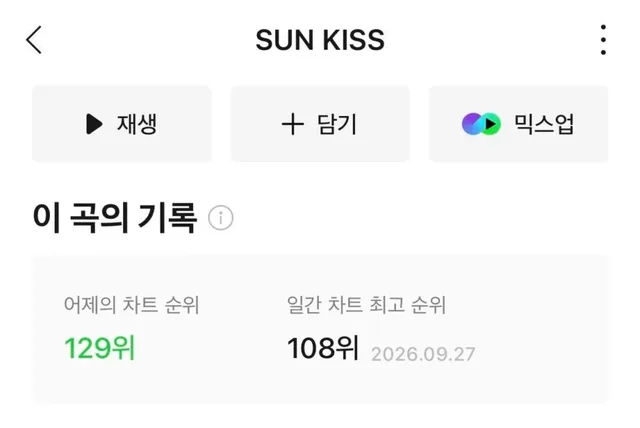This screenshot has width=640, height=428.
Task: Tap the 2026.09.27 peak date text
Action: click(x=423, y=354)
